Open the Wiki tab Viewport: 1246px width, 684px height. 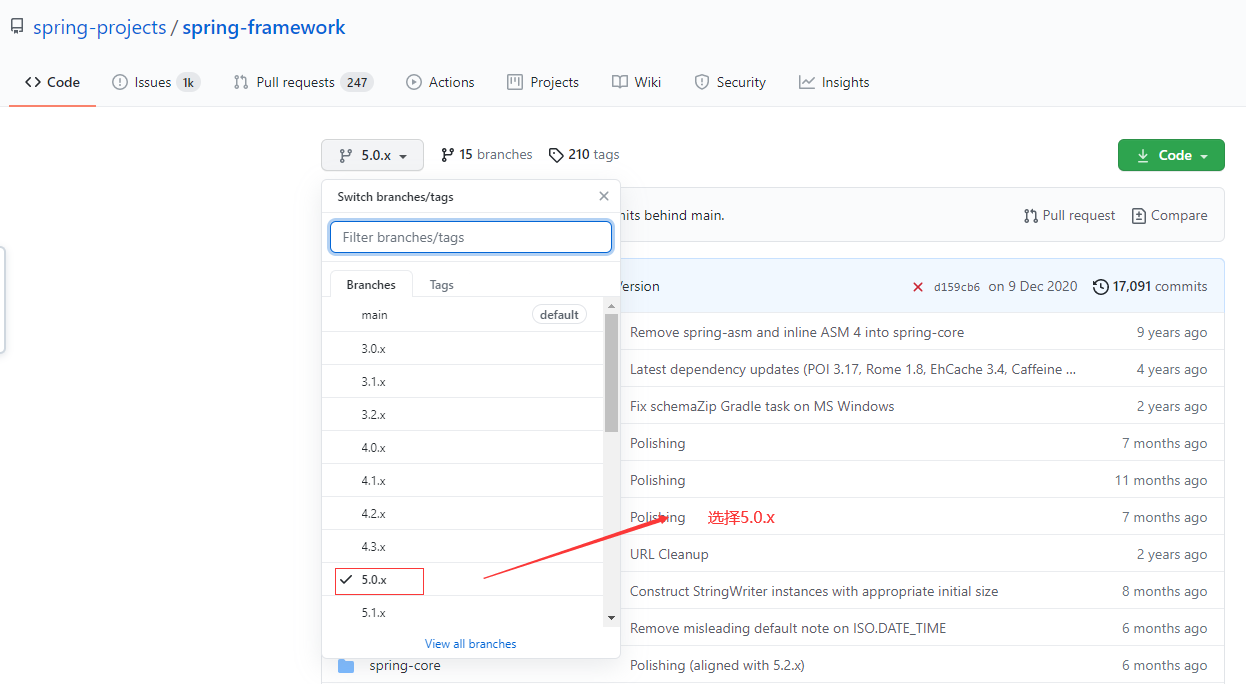coord(636,82)
